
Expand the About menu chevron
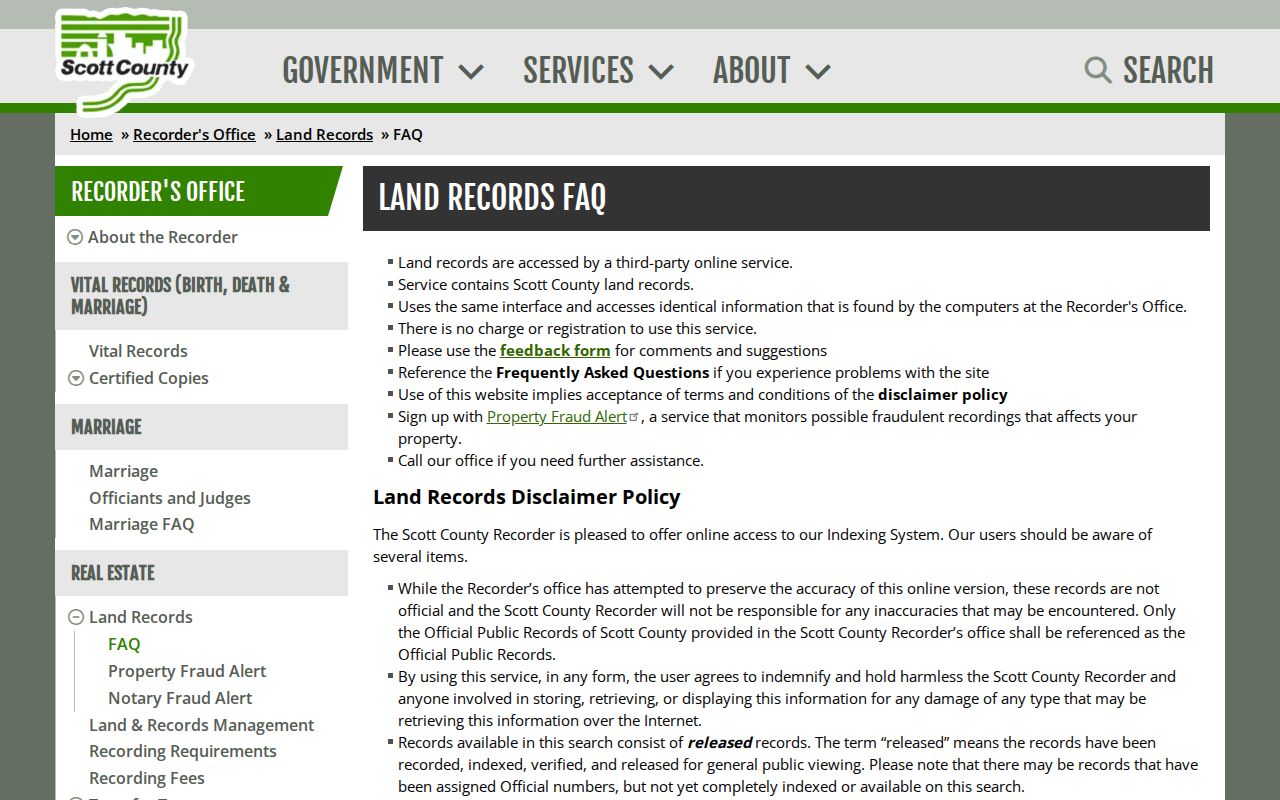(818, 71)
